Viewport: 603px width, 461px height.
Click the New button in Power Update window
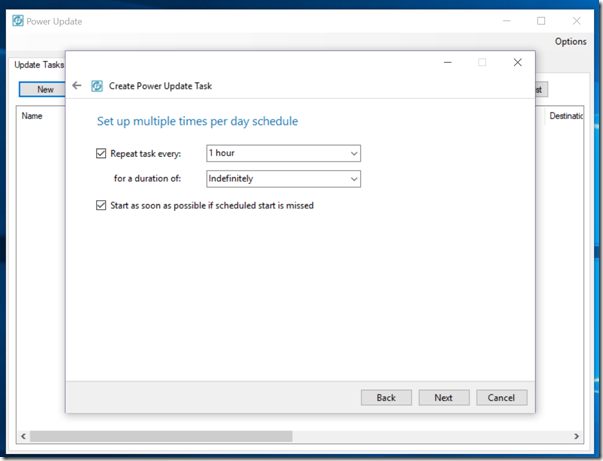click(43, 89)
